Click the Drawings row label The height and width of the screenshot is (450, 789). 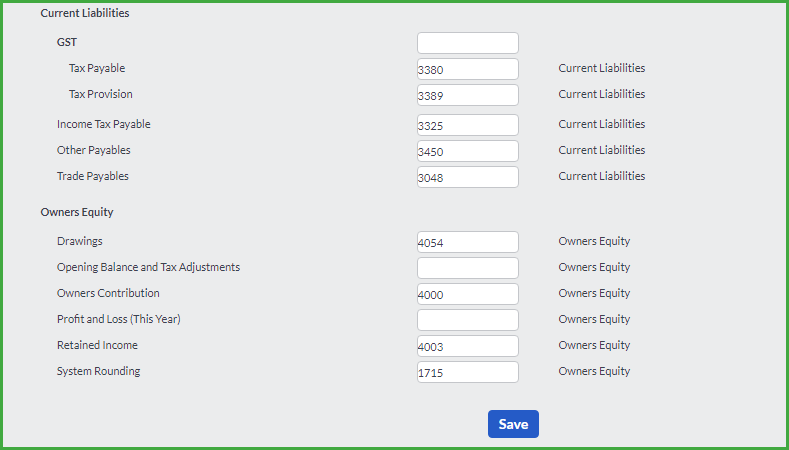pyautogui.click(x=80, y=241)
